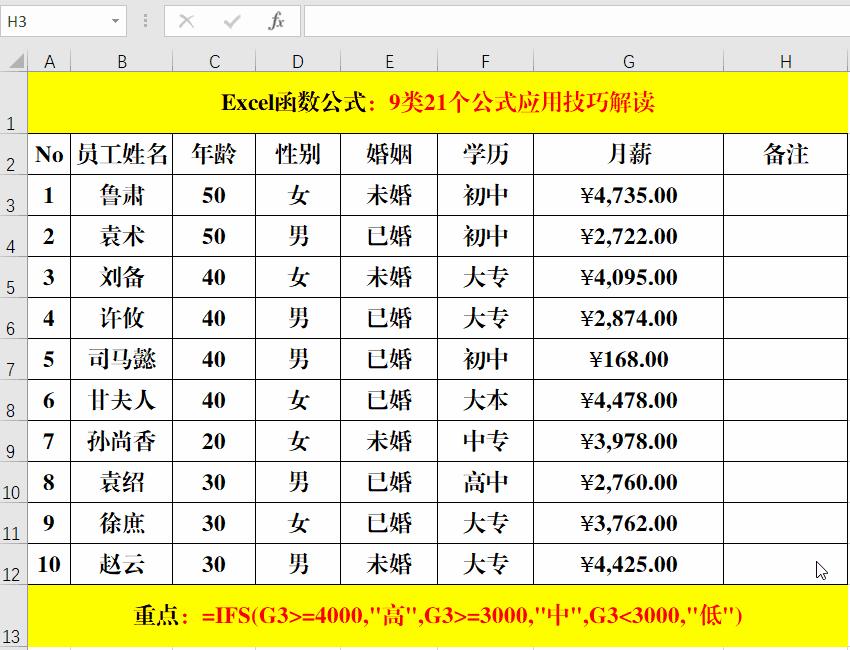
Task: Click the Cancel (X) icon beside formula bar
Action: tap(186, 20)
